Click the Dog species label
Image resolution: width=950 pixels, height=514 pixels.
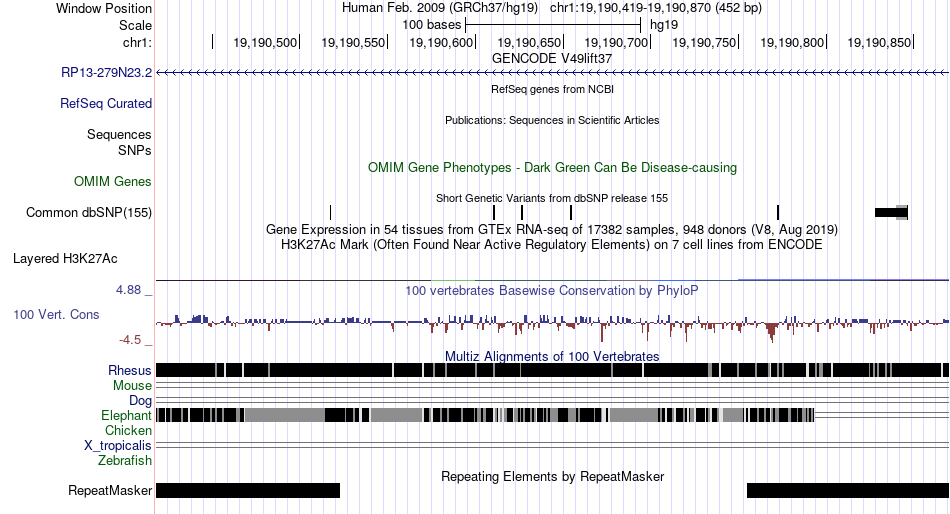(x=141, y=401)
